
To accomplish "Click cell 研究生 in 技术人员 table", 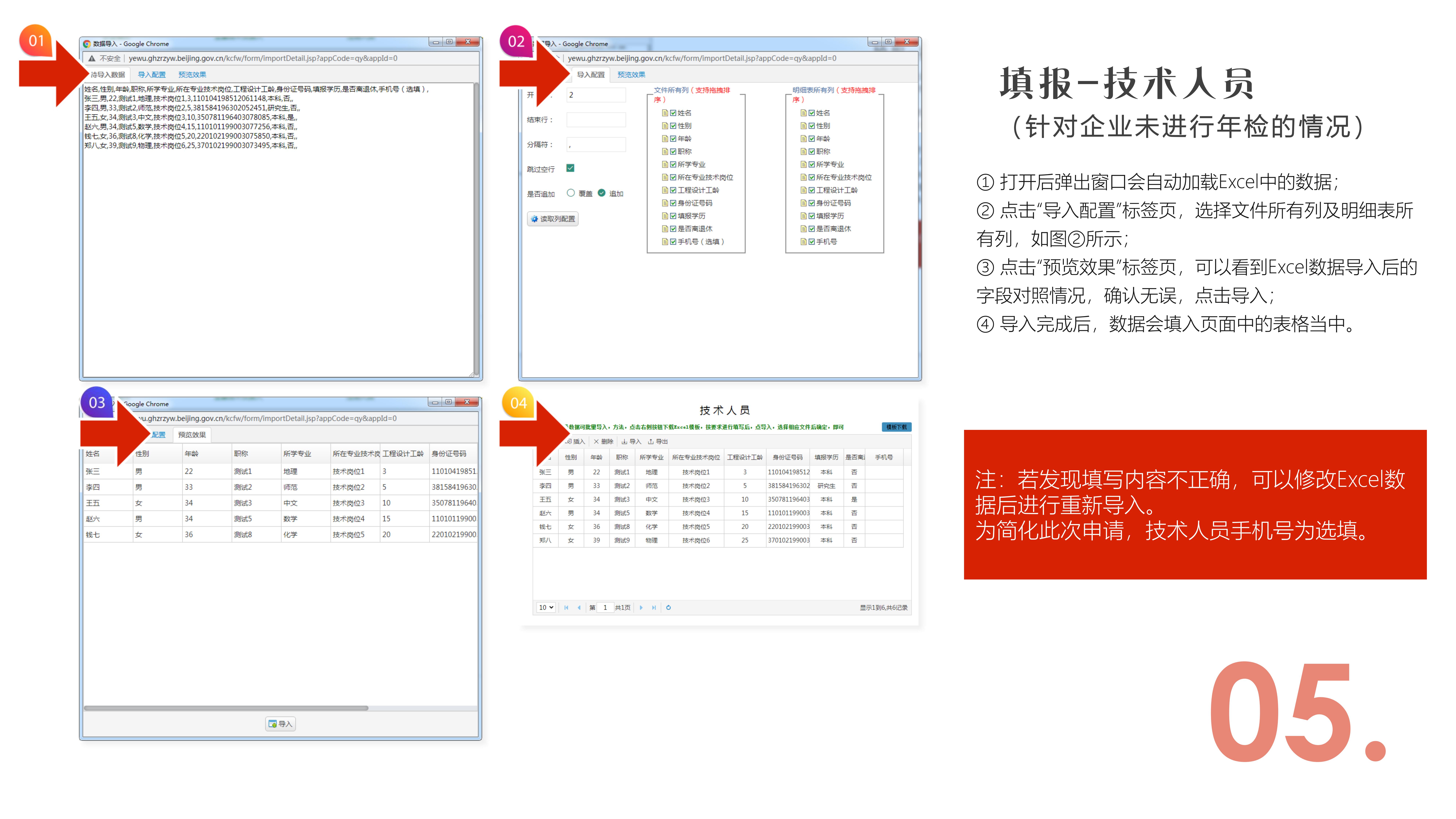I will click(x=826, y=486).
